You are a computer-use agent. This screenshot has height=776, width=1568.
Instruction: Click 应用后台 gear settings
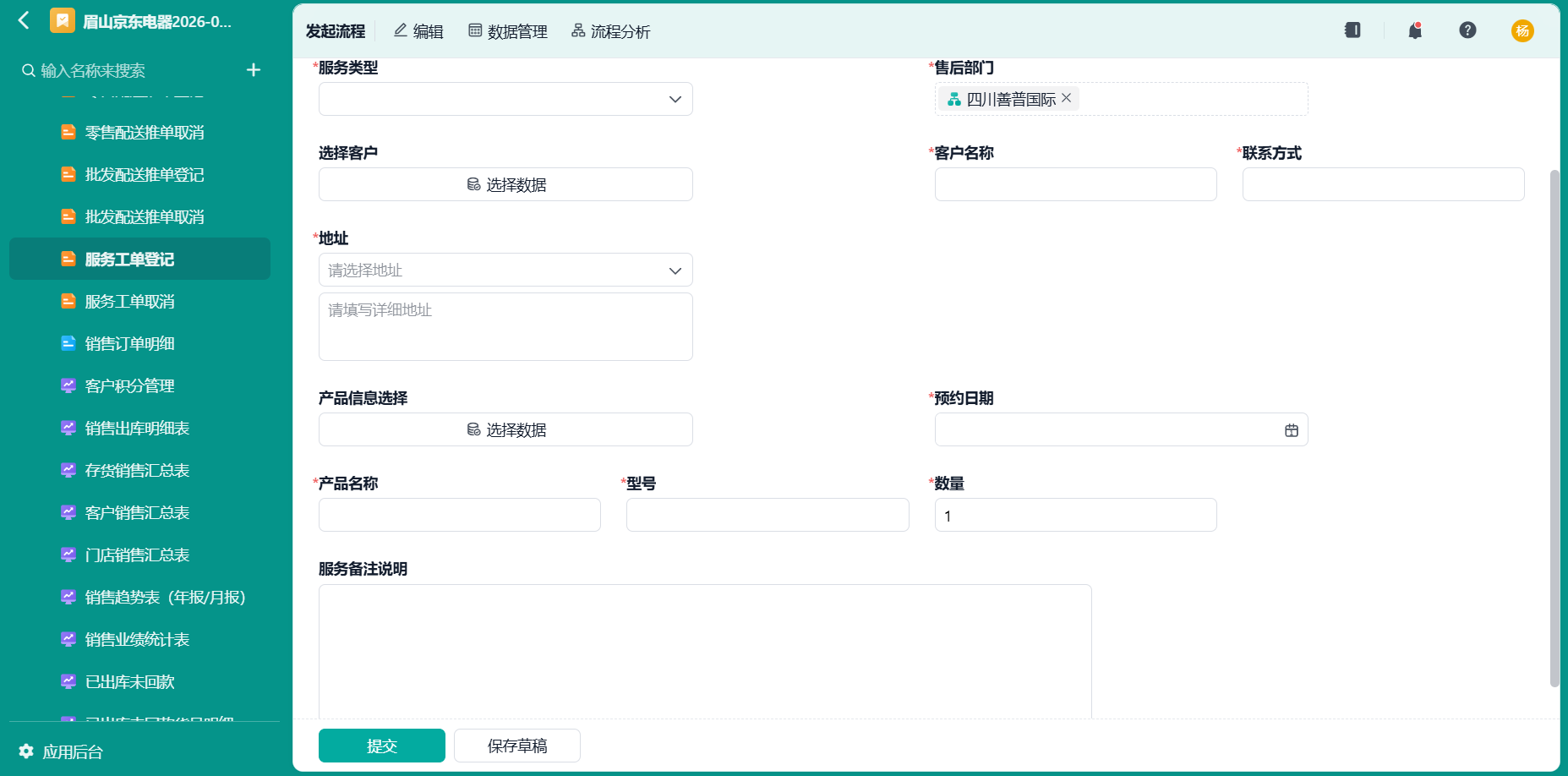coord(61,751)
